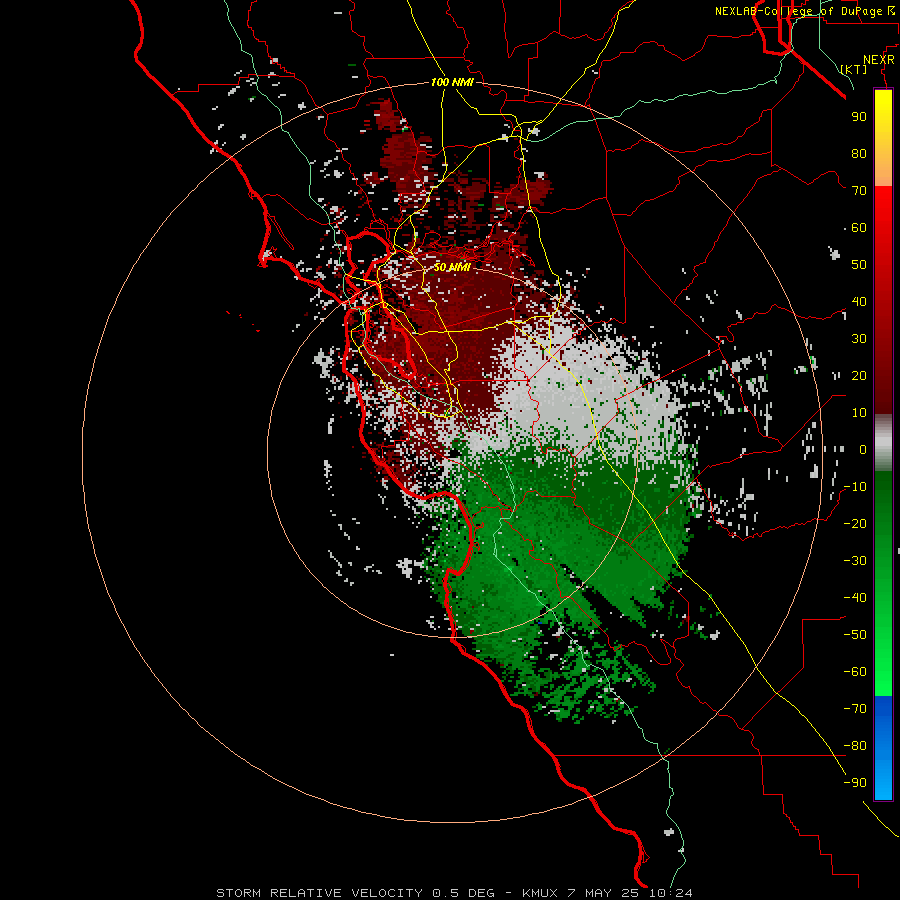
Task: Select the -20 value on the velocity scale
Action: coord(855,523)
